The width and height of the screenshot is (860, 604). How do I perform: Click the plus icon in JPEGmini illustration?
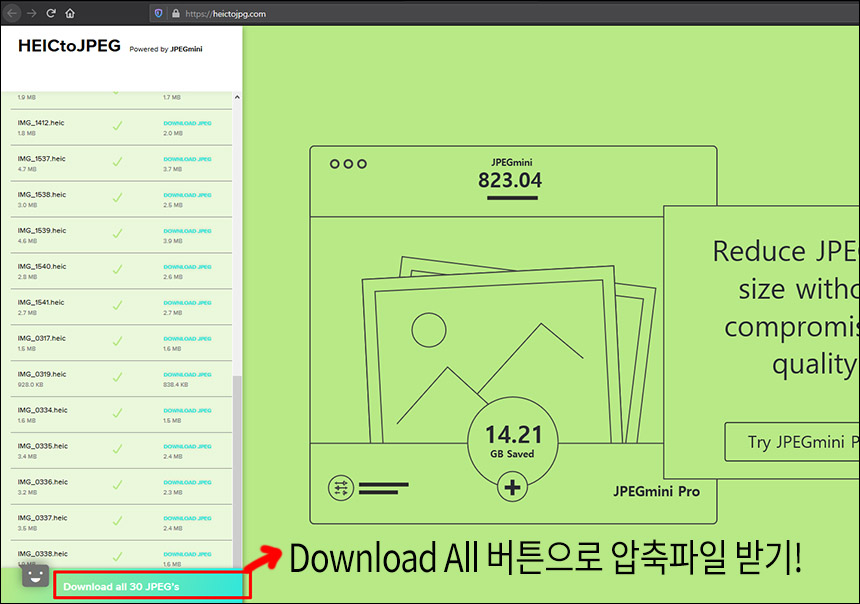[x=512, y=487]
